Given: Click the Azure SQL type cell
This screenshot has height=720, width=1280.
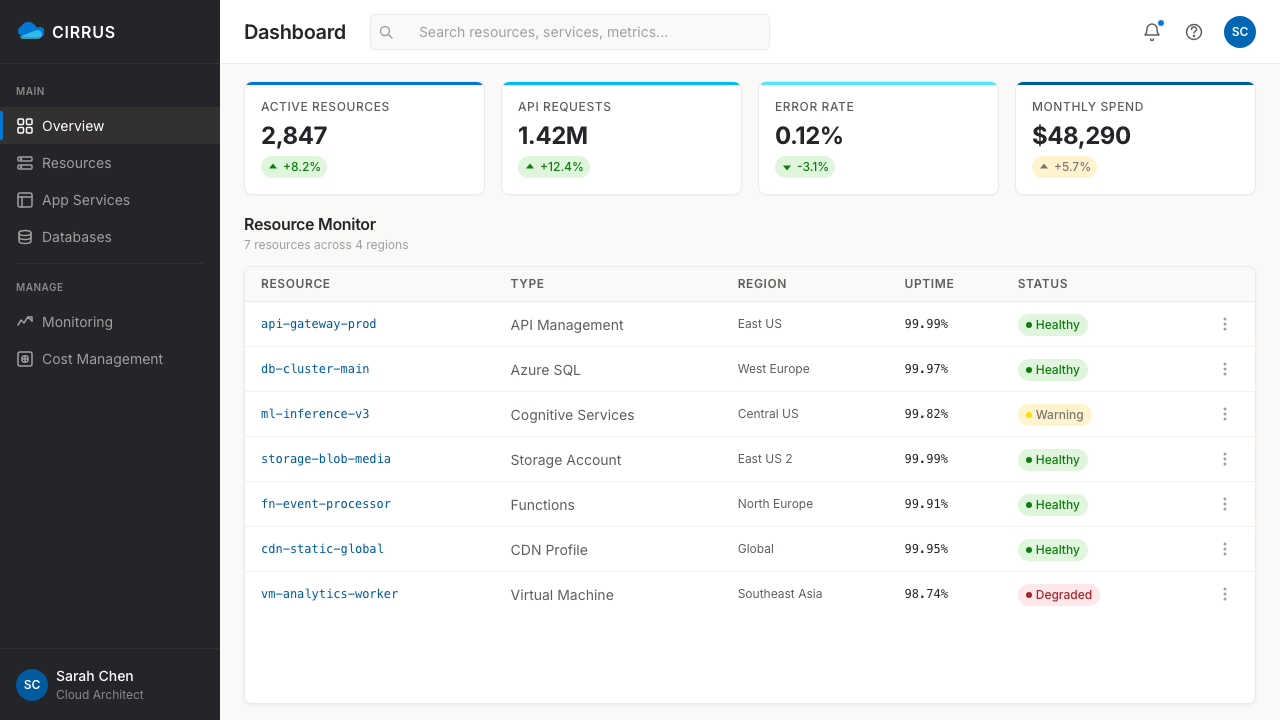Looking at the screenshot, I should pyautogui.click(x=546, y=370).
